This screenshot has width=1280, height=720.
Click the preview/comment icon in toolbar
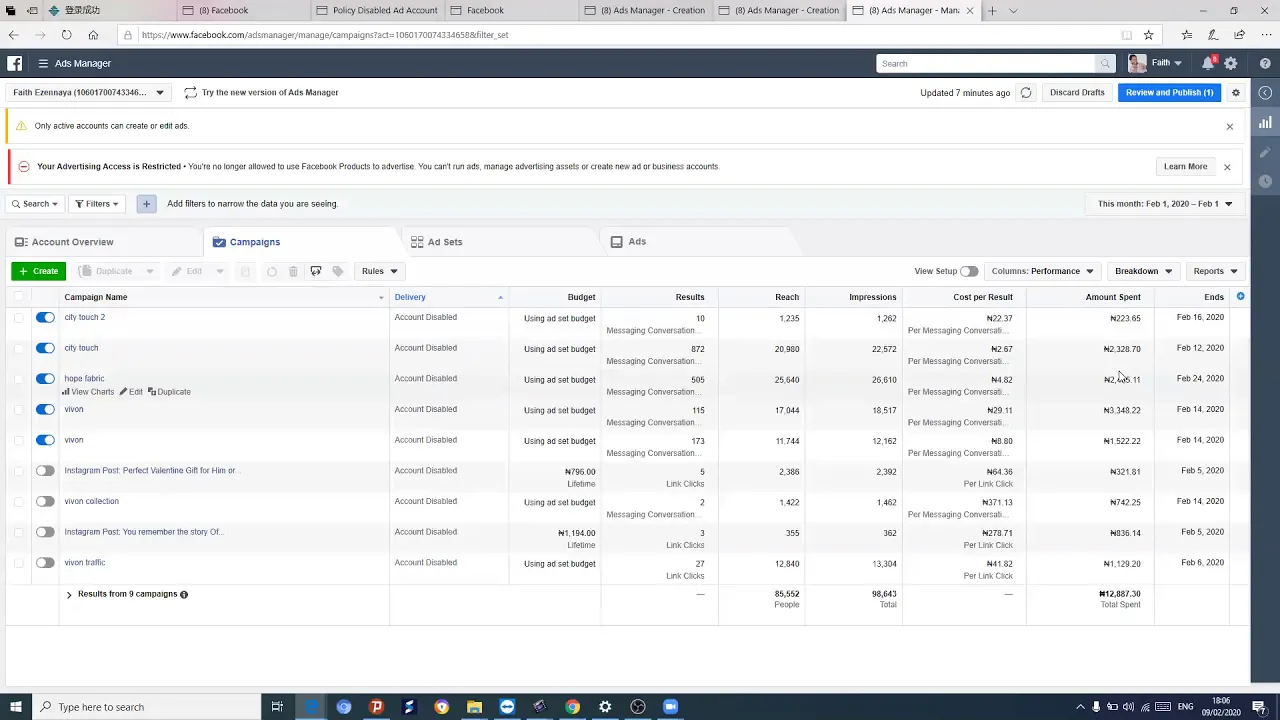point(315,271)
